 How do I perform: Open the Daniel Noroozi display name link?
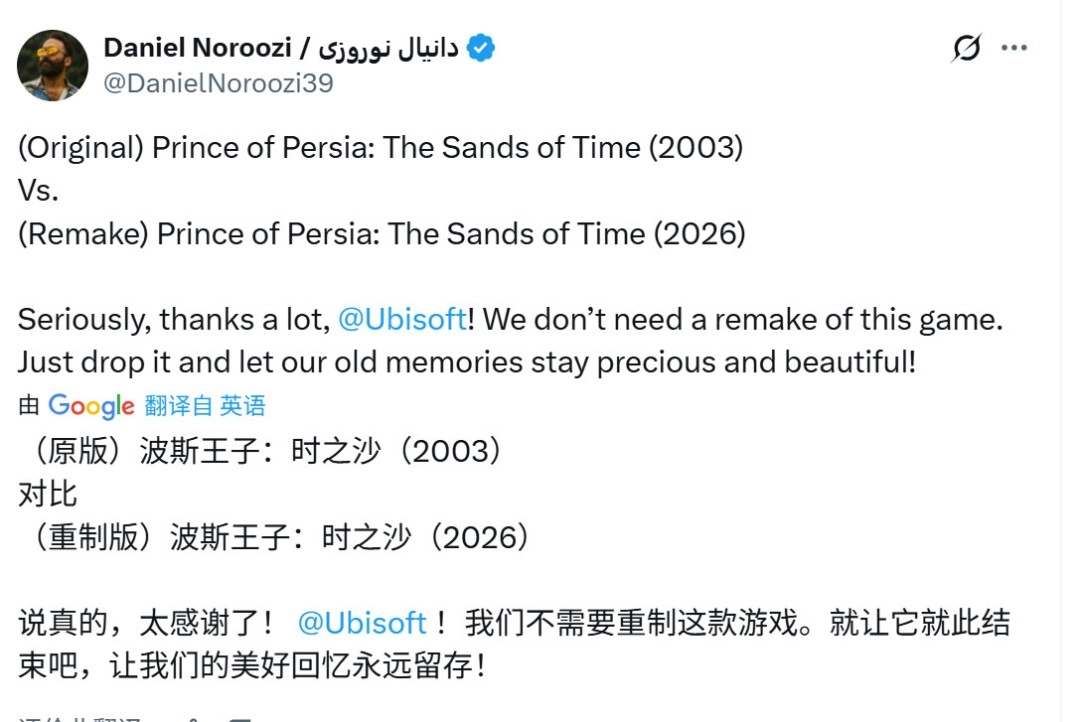(197, 48)
